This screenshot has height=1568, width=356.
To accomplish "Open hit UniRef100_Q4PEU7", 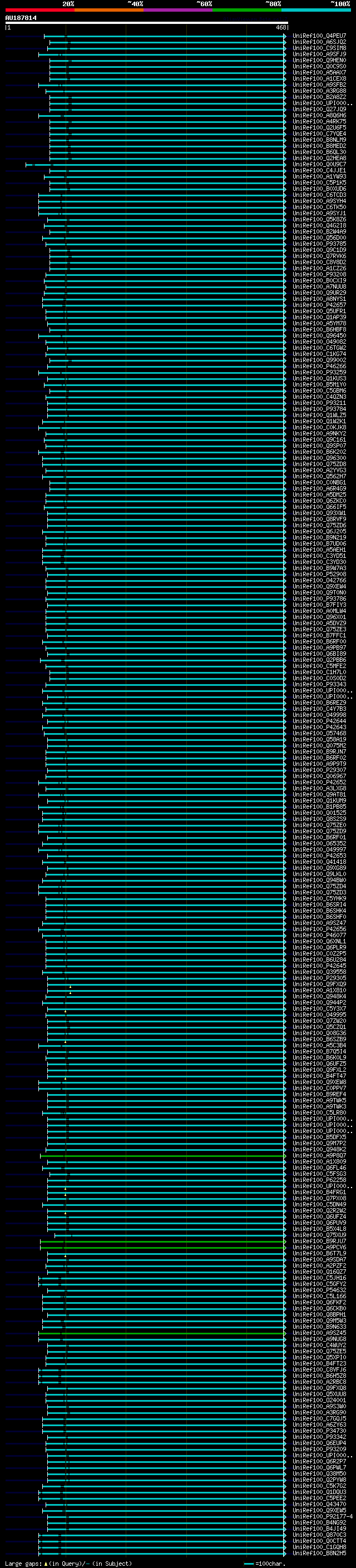I will (x=319, y=36).
